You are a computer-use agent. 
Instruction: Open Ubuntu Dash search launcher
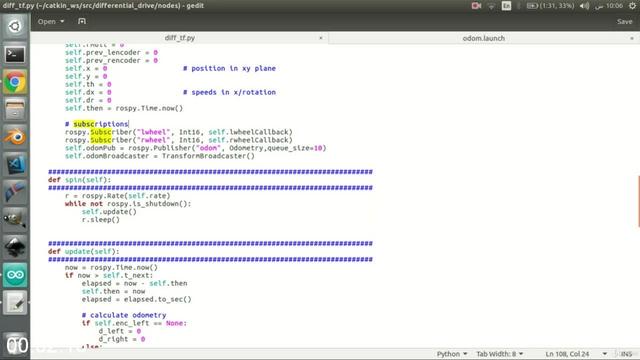(x=15, y=26)
